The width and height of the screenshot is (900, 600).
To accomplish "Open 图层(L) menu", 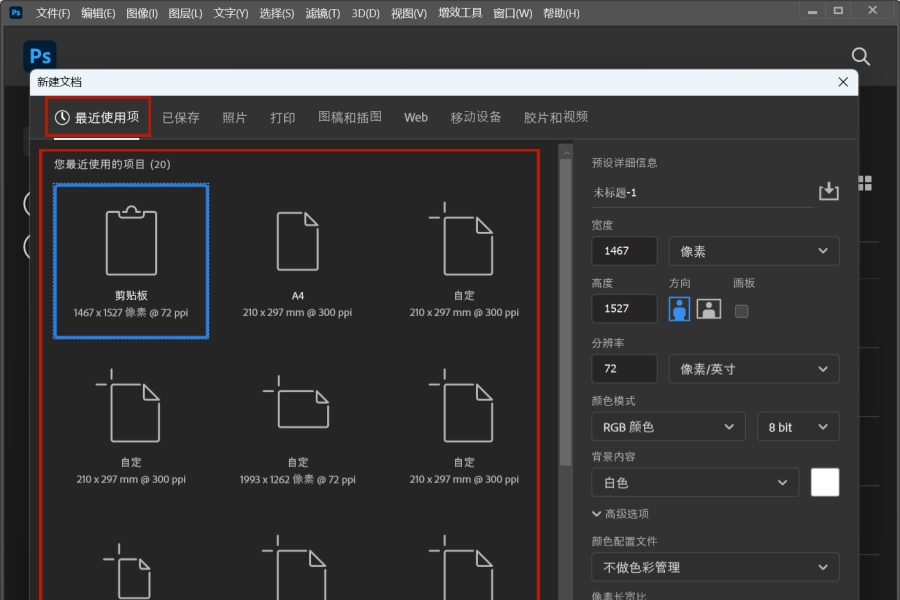I will coord(185,13).
